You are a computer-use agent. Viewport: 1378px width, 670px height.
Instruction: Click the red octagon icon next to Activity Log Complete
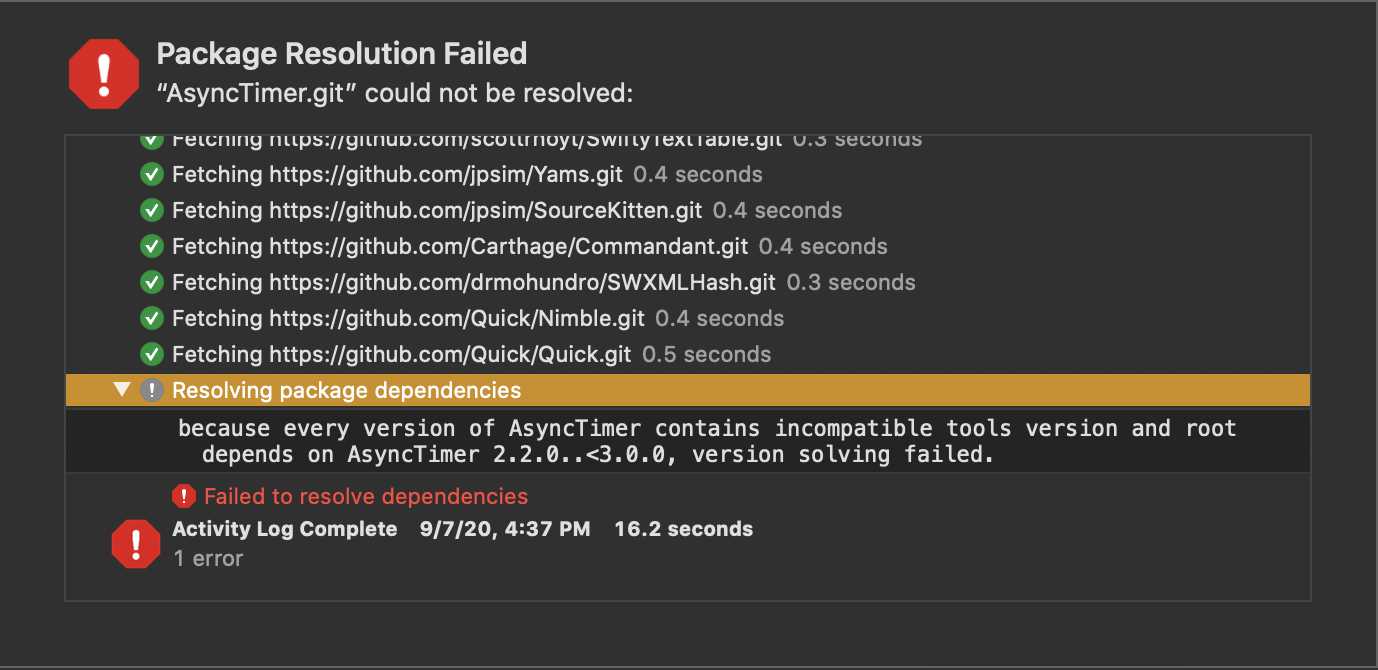pyautogui.click(x=136, y=543)
